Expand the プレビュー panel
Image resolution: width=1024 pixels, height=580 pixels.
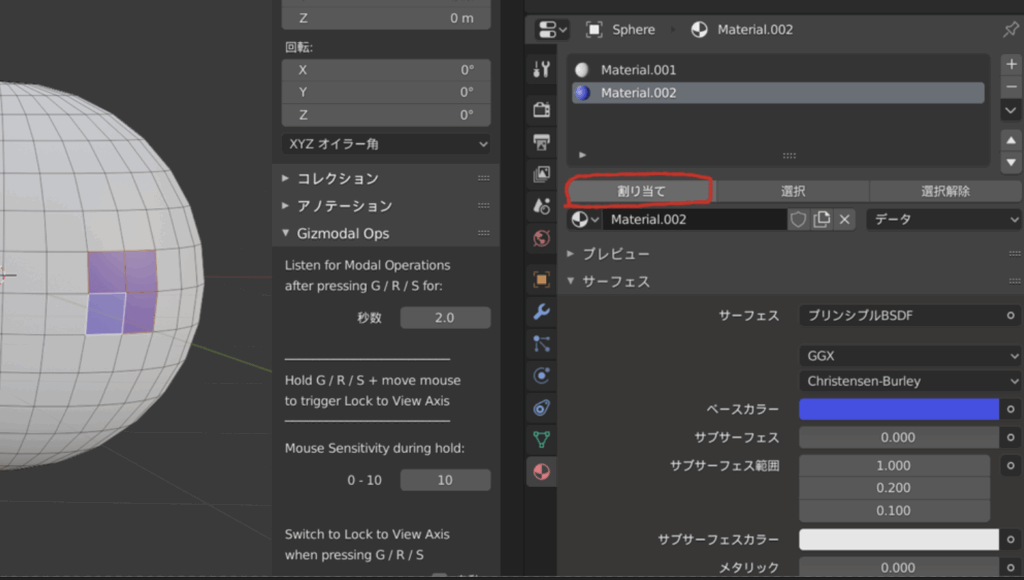click(615, 254)
